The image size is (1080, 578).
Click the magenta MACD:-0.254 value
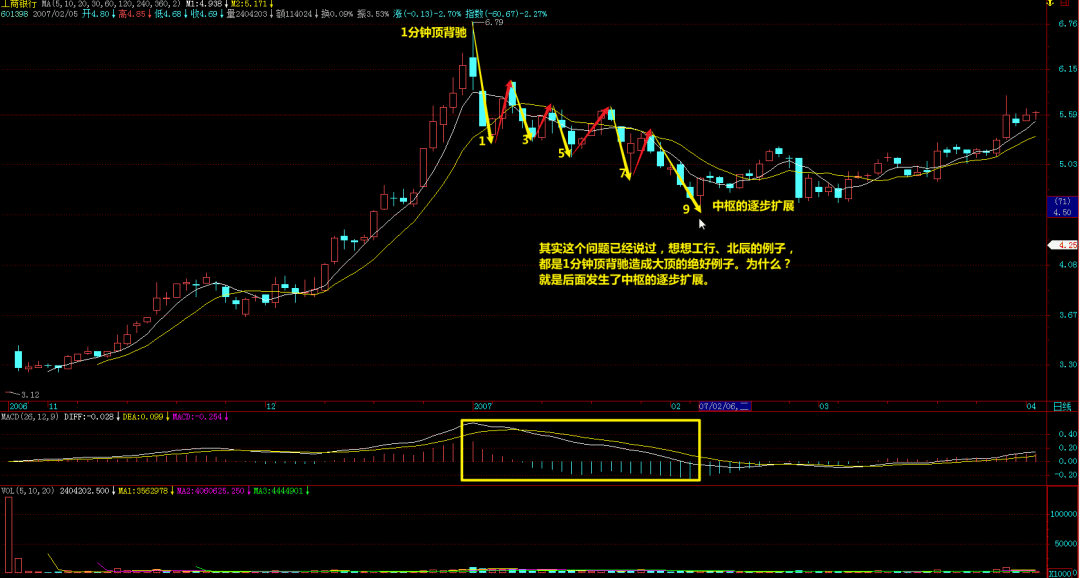pos(197,417)
